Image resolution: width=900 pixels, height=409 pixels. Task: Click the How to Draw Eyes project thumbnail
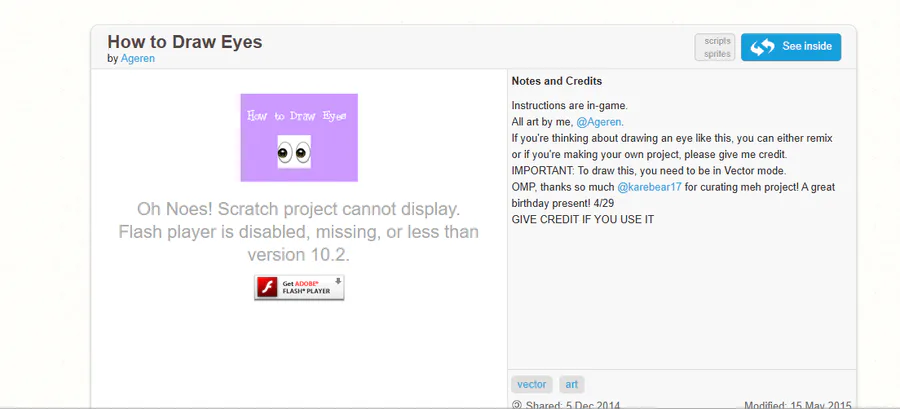pos(299,138)
